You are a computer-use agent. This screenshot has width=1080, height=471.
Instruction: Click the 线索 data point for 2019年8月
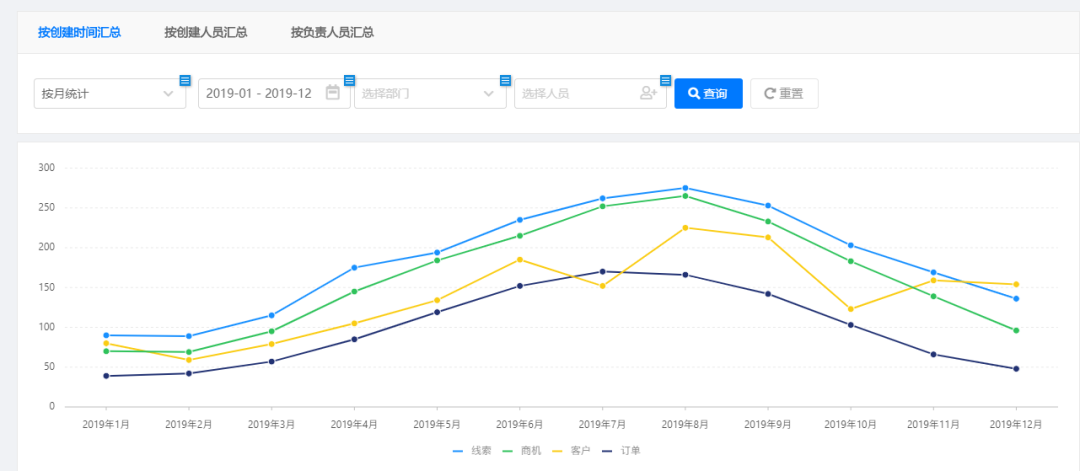point(685,188)
